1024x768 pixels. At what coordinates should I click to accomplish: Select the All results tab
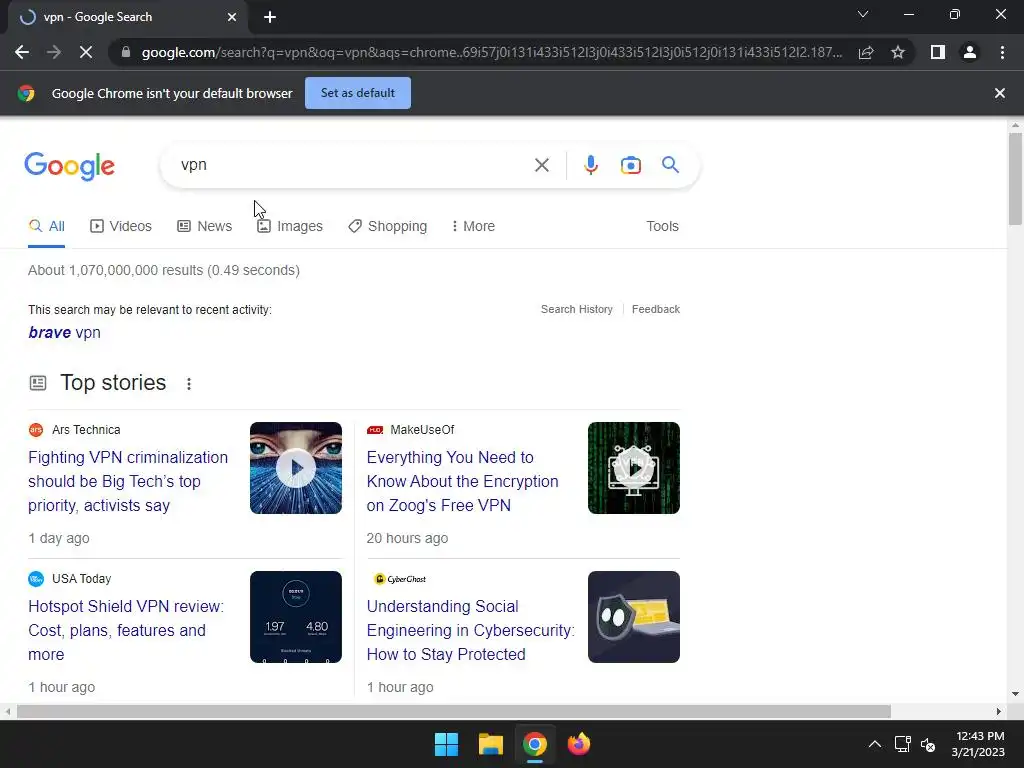(46, 227)
